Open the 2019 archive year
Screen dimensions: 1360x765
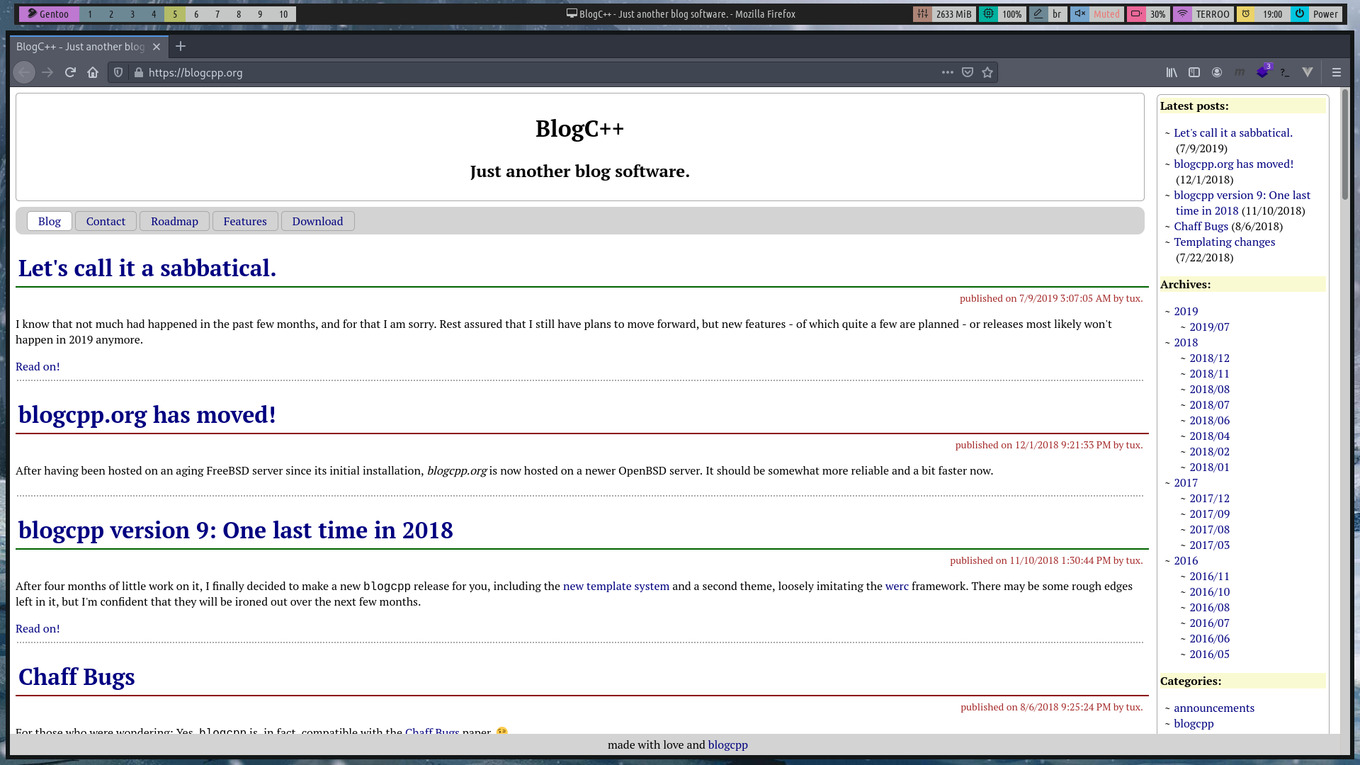1186,311
